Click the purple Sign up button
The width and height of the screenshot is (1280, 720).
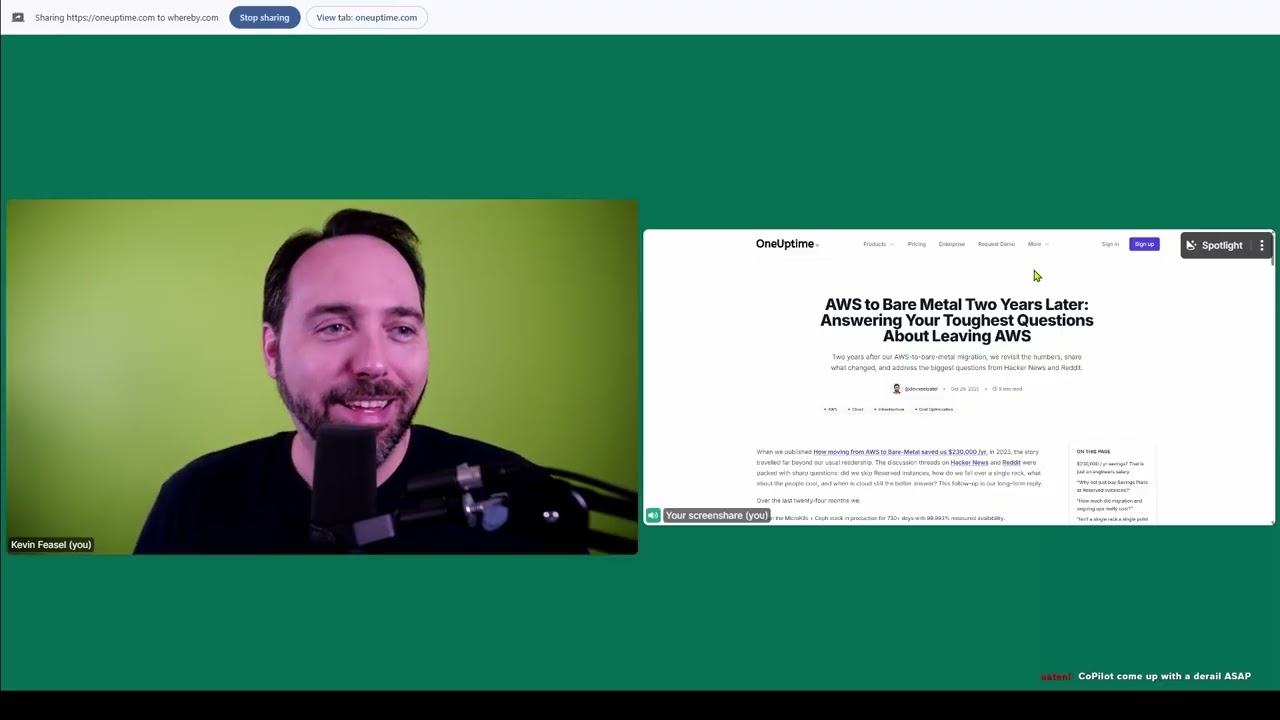click(1144, 244)
